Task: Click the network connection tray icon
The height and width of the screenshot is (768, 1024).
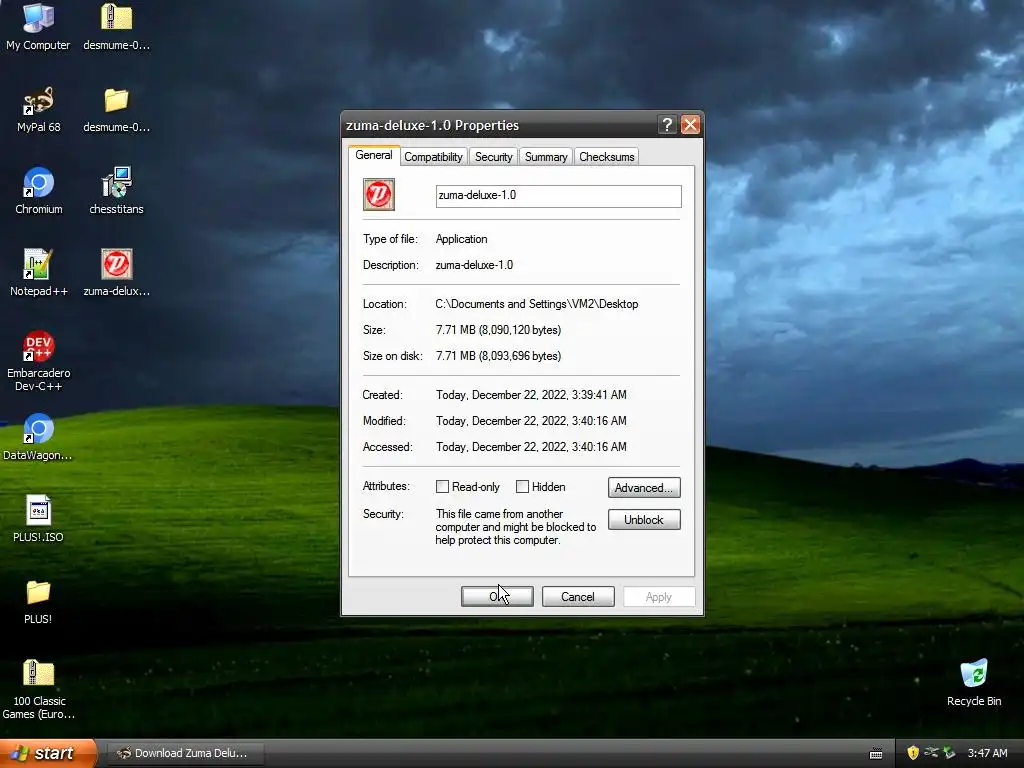Action: click(931, 753)
